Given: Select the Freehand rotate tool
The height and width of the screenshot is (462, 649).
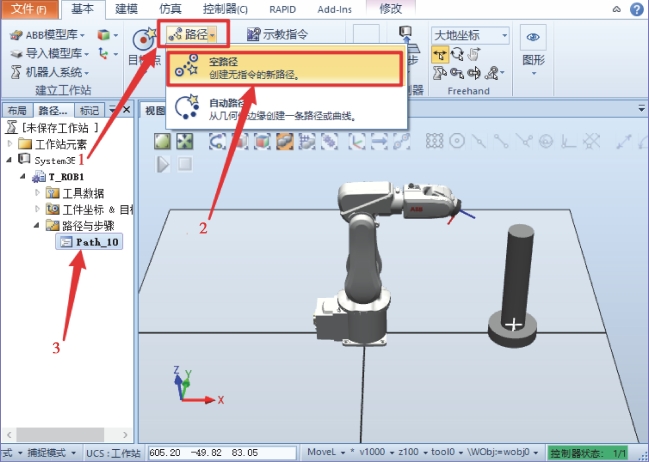Looking at the screenshot, I should pyautogui.click(x=457, y=54).
